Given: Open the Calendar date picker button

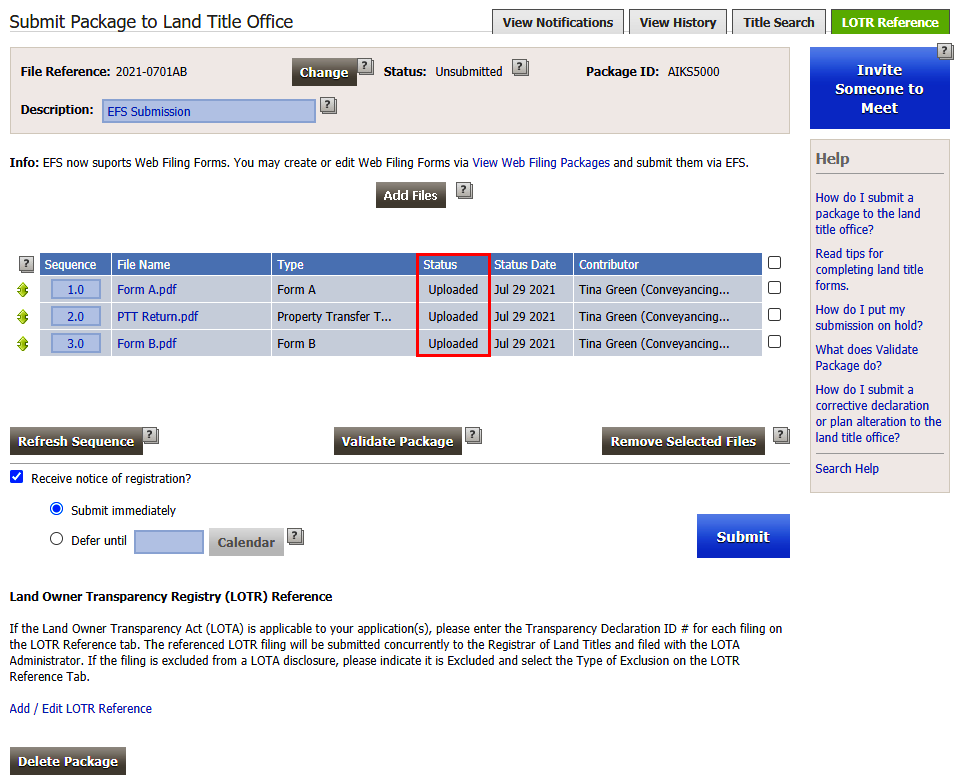Looking at the screenshot, I should click(246, 542).
